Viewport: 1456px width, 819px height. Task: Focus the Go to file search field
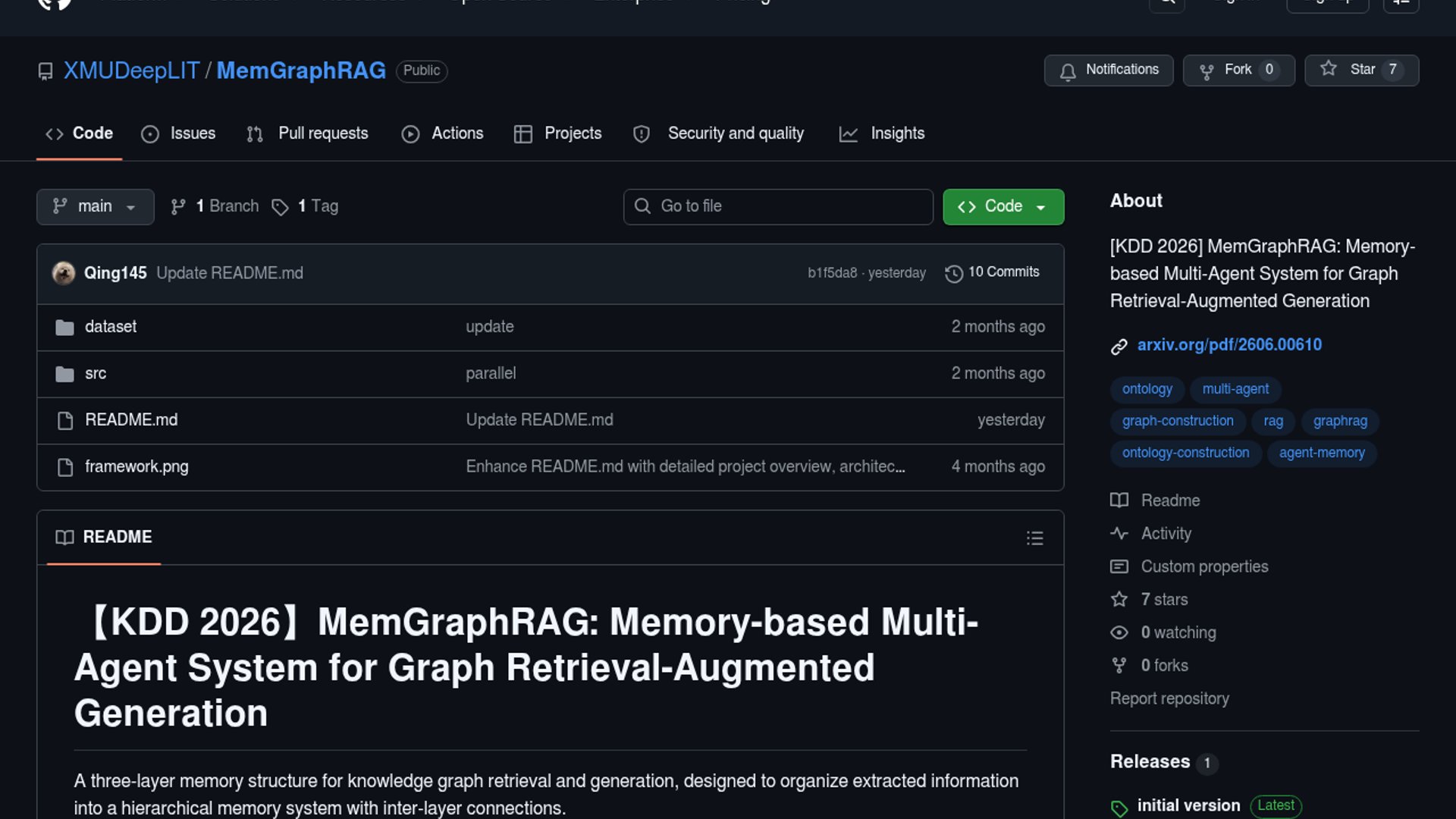[x=778, y=206]
